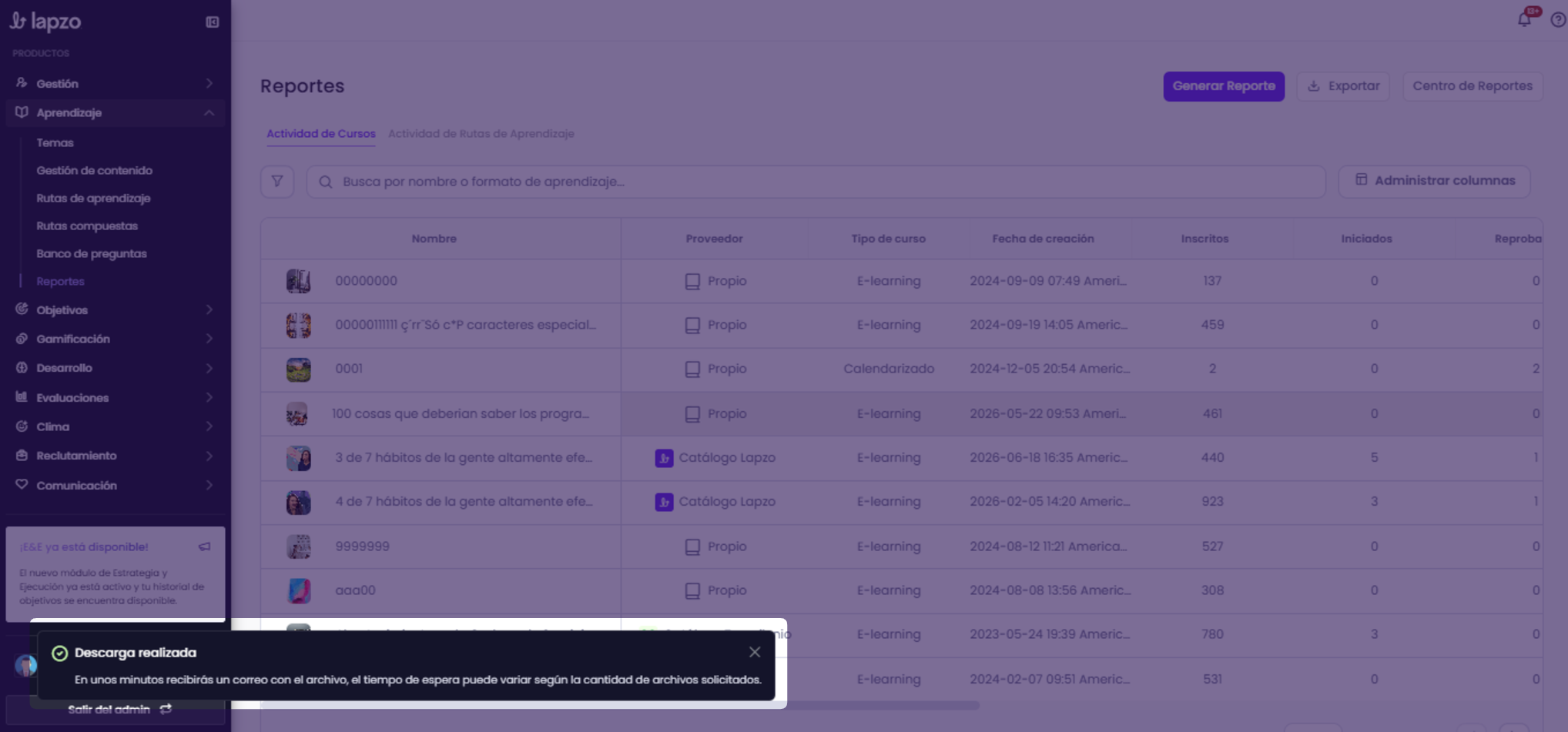Open Centro de Reportes

(x=1473, y=86)
